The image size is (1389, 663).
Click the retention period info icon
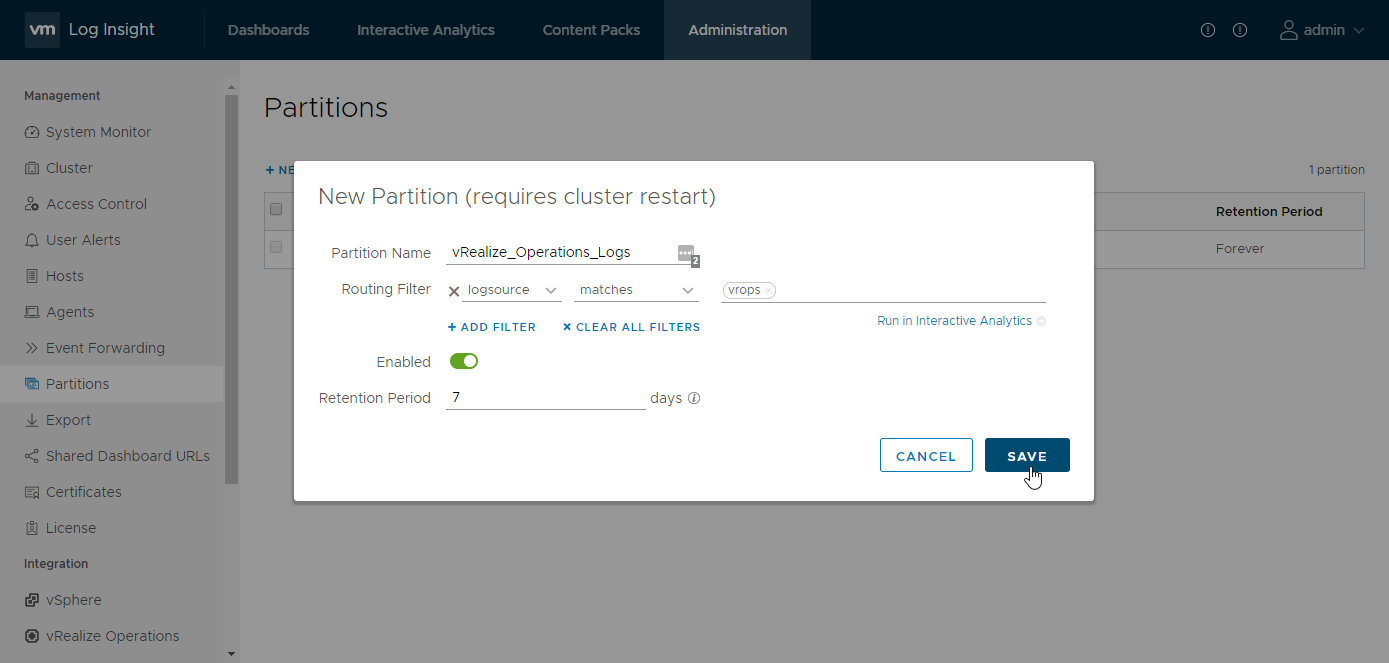click(694, 398)
